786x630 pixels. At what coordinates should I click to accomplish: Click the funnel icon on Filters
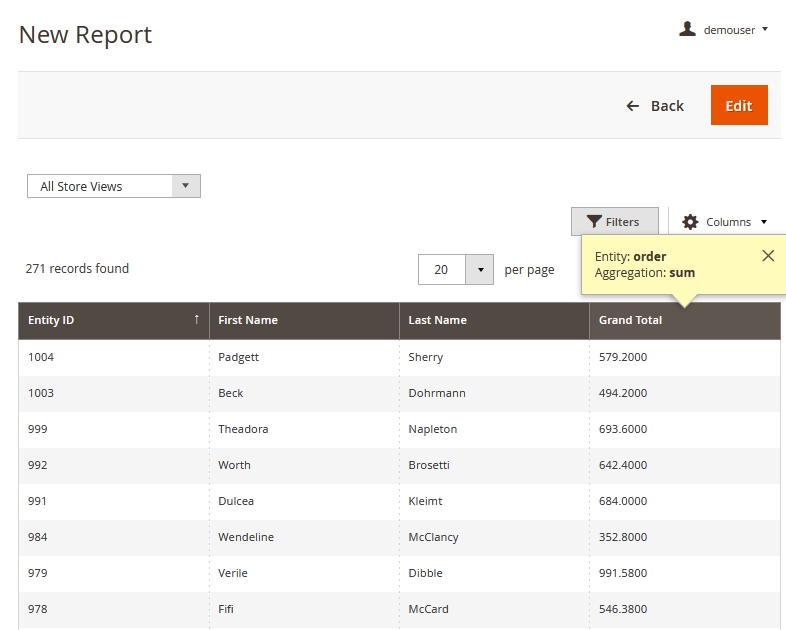(x=594, y=222)
